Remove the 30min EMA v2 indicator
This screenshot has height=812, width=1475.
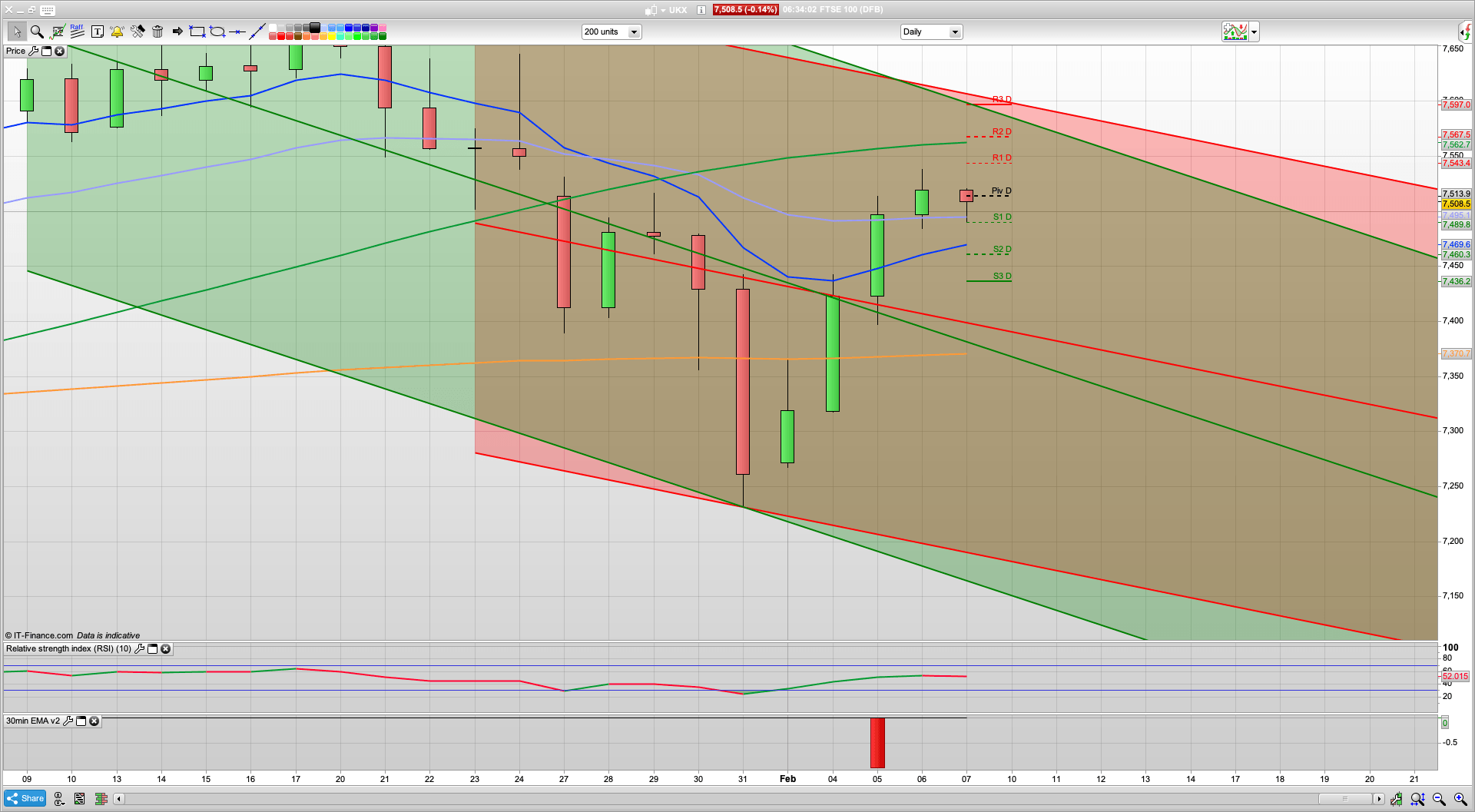[x=94, y=721]
